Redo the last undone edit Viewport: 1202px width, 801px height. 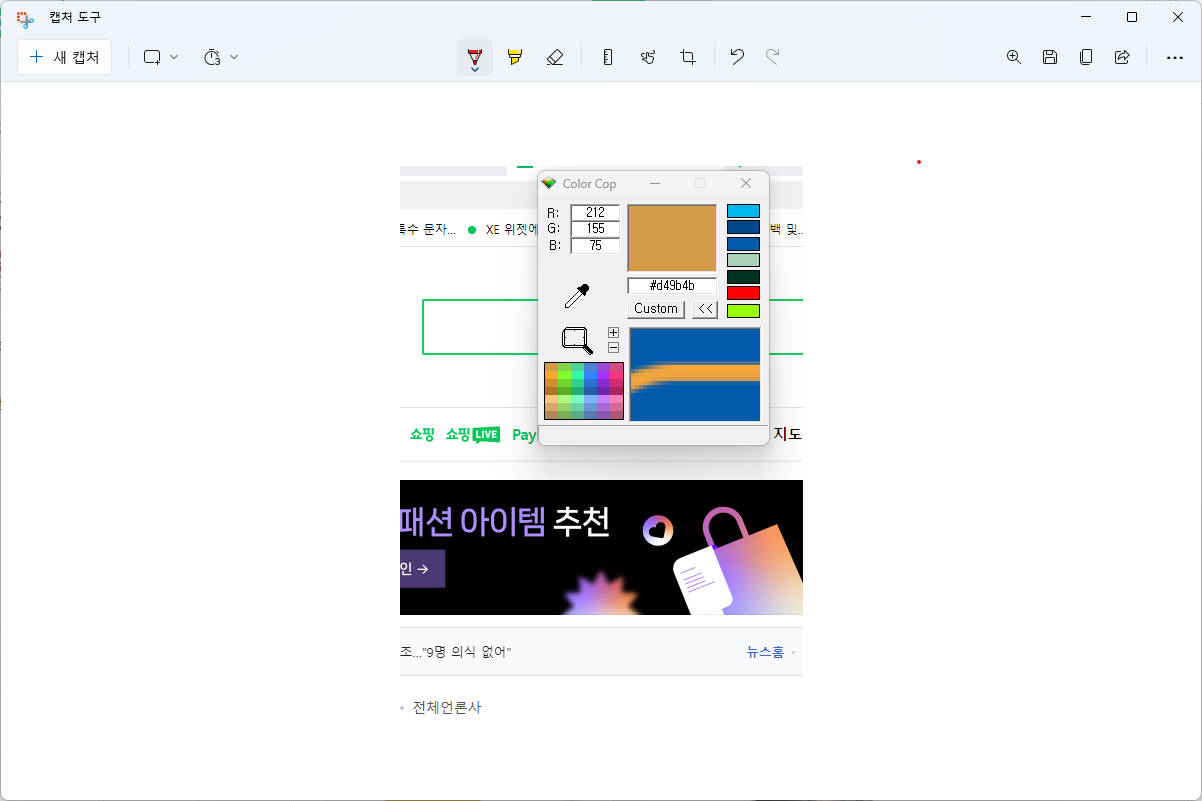(773, 57)
